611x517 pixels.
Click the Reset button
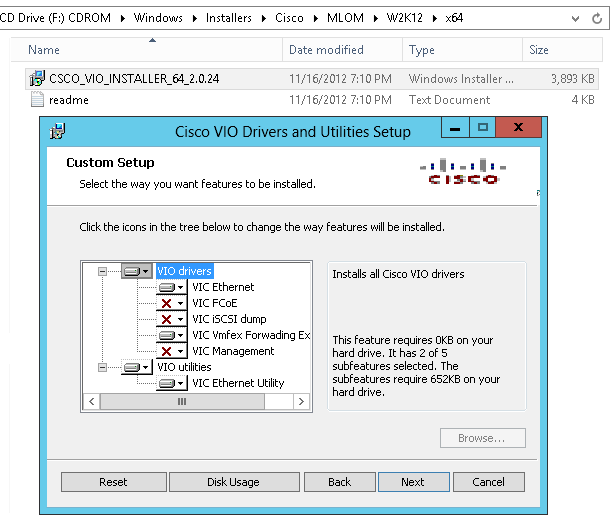pos(114,482)
